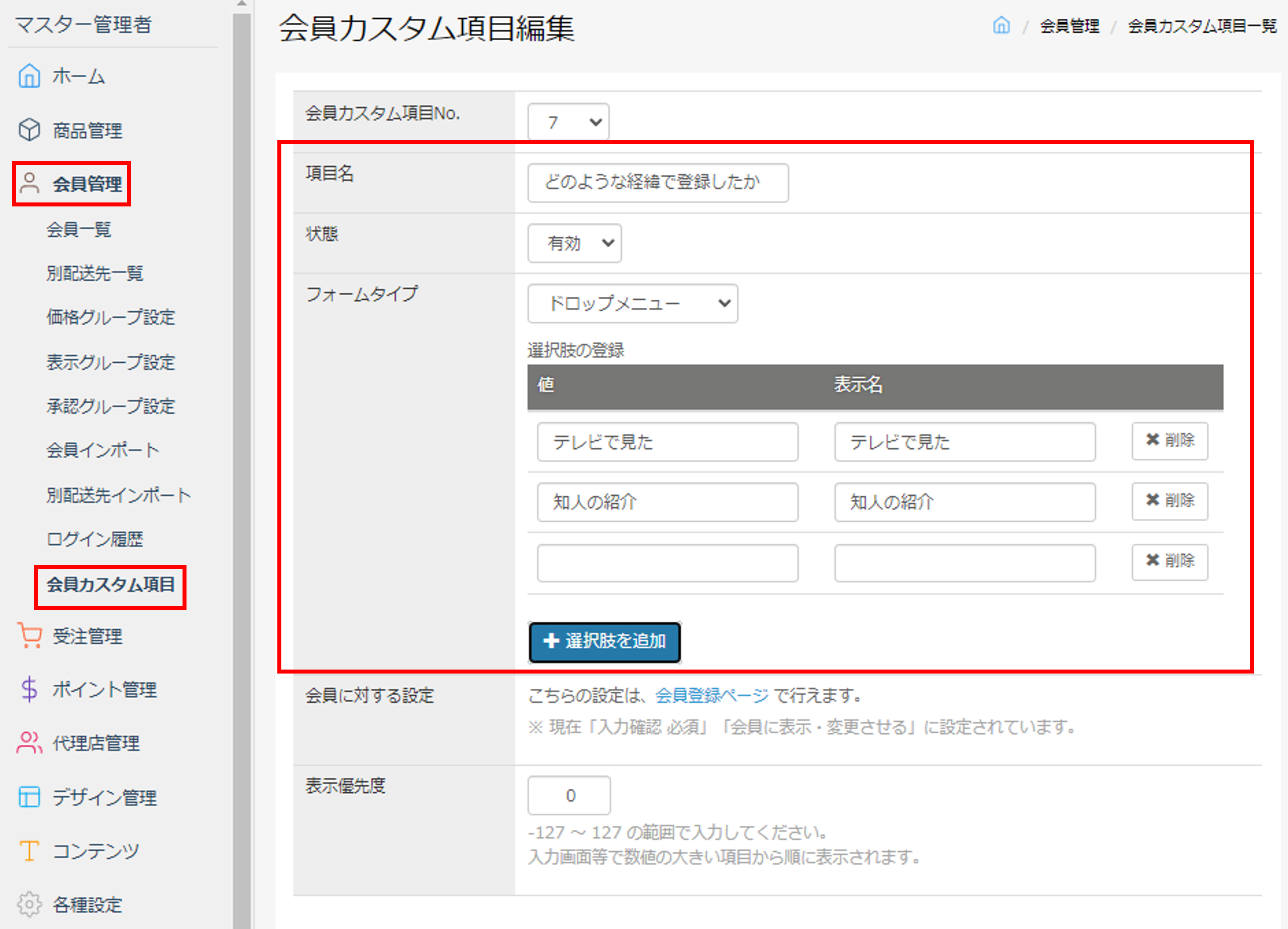Click the ポイント管理 dollar sign icon

point(29,689)
